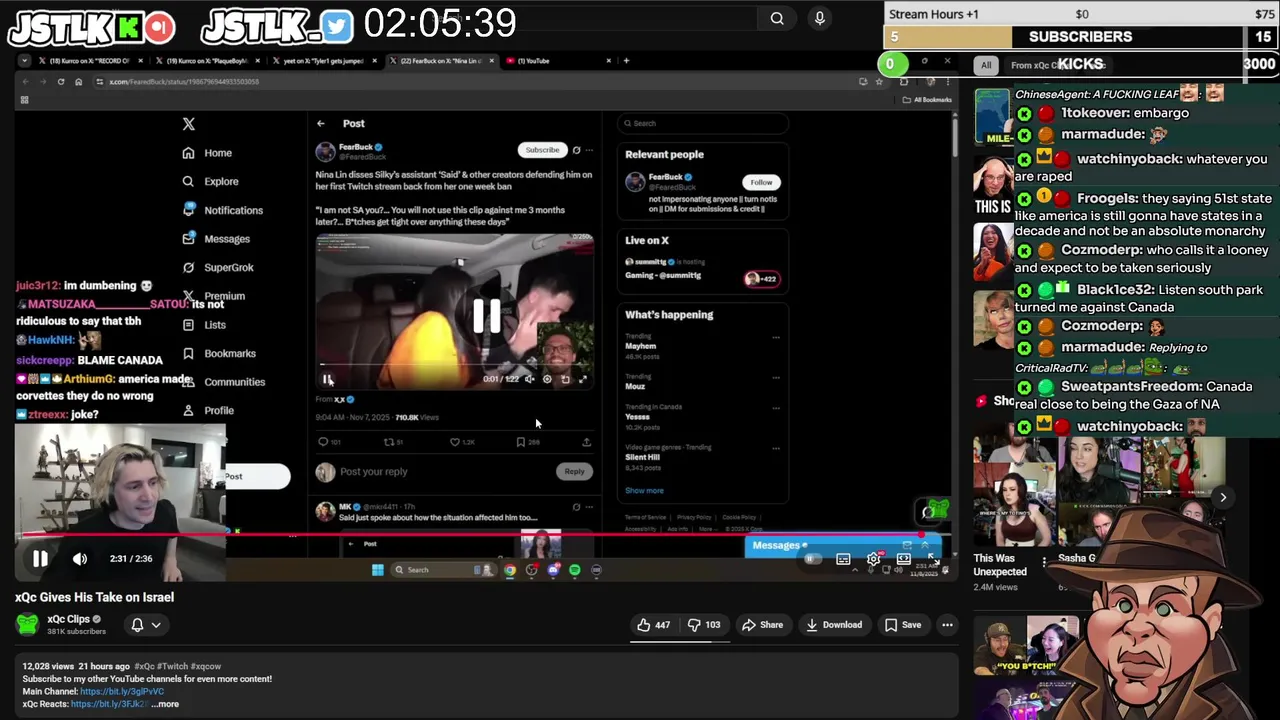The height and width of the screenshot is (720, 1280).
Task: Open Lists in X sidebar
Action: tap(204, 325)
